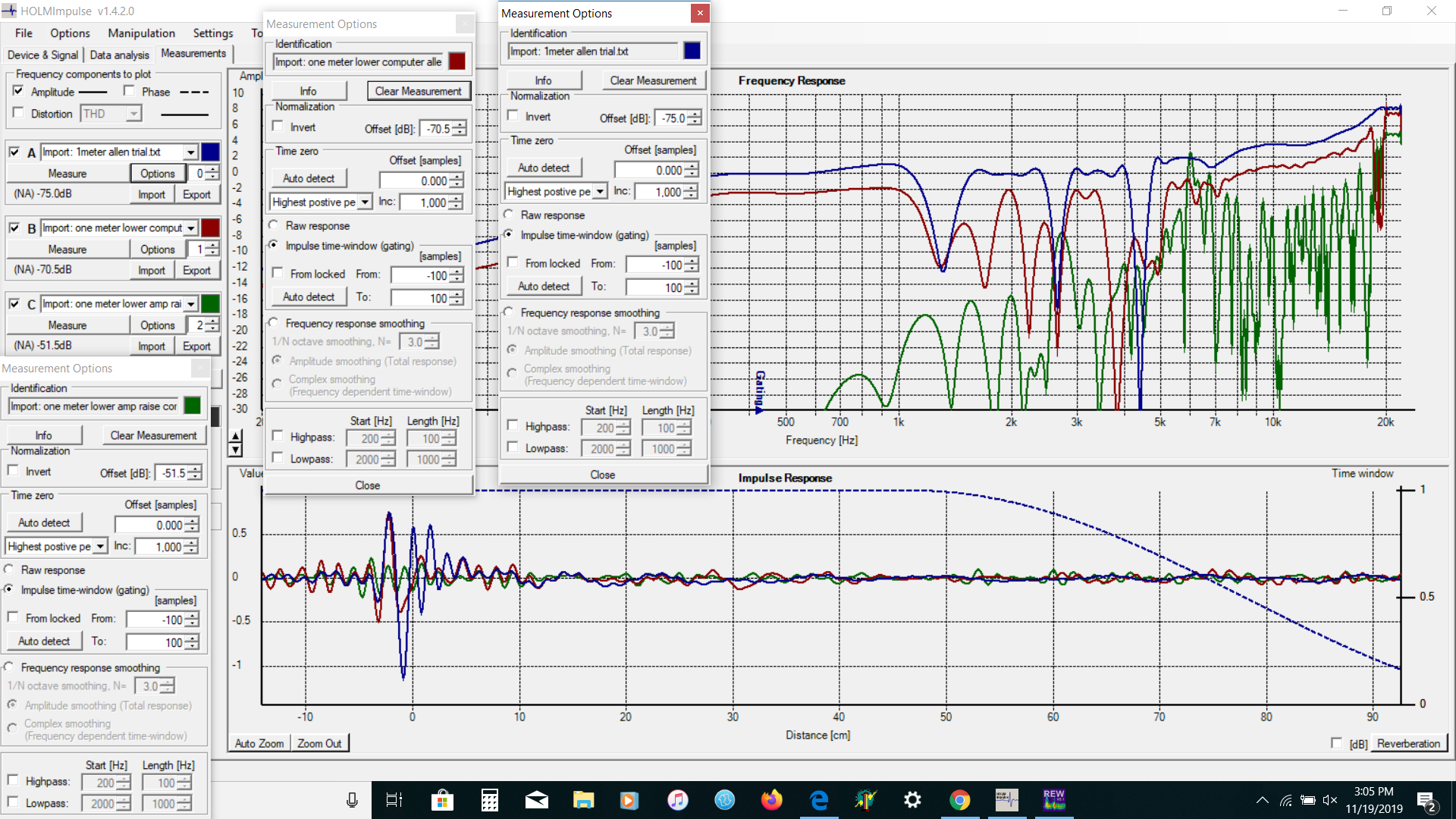This screenshot has height=819, width=1456.
Task: Click Auto Zoom below the impulse plot
Action: click(259, 743)
